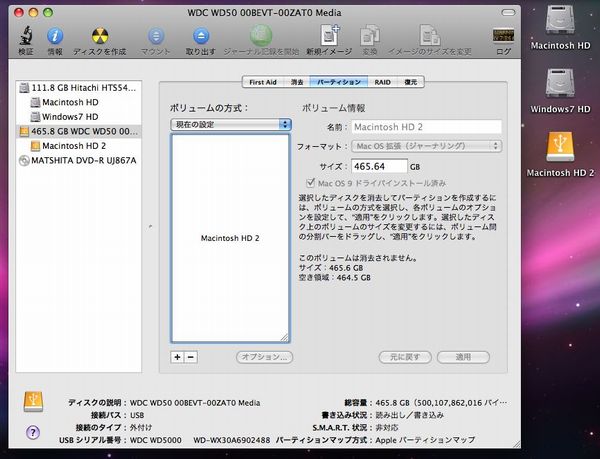This screenshot has height=459, width=600.
Task: Click partition map text Apple パーティションマップ
Action: pos(425,440)
